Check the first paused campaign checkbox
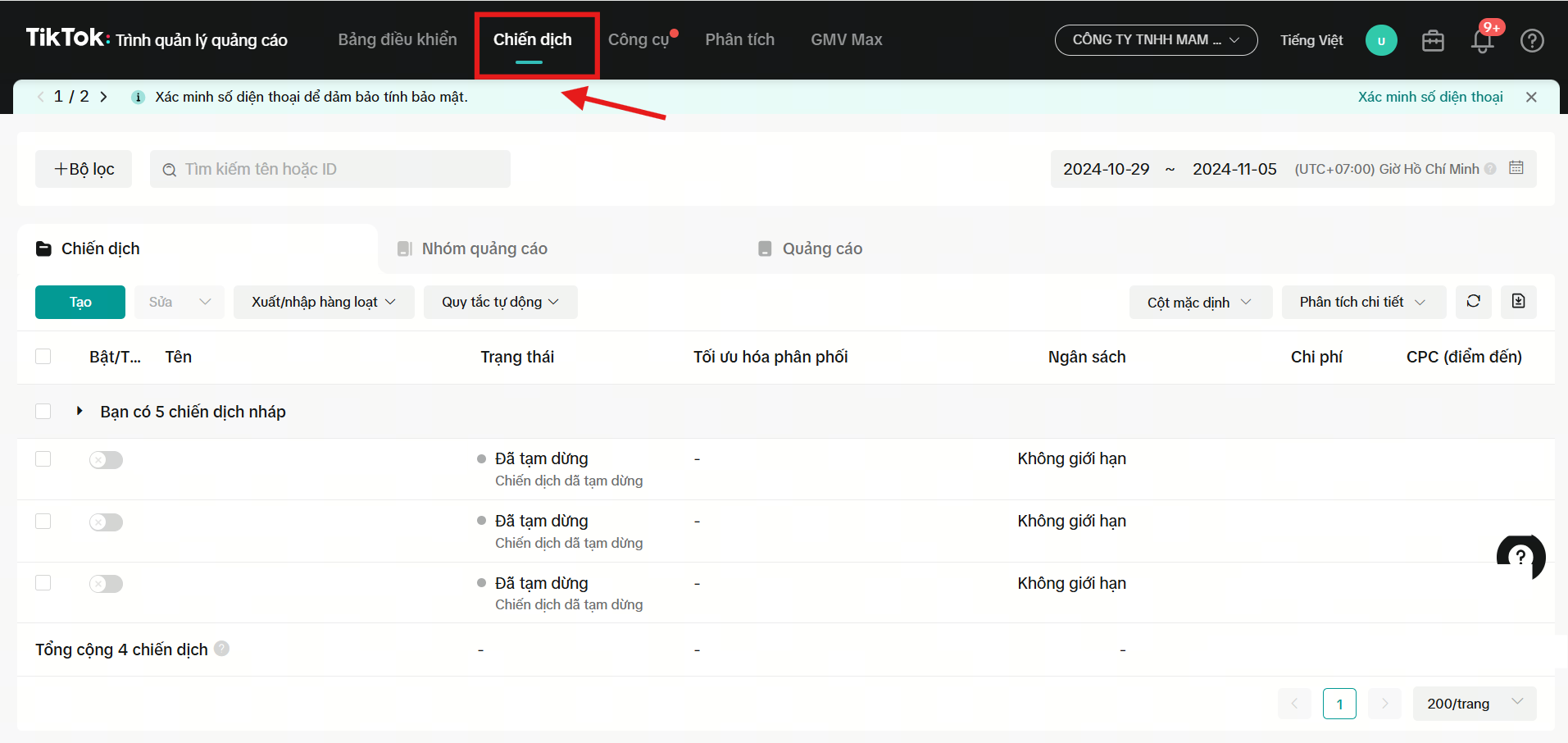 [43, 459]
